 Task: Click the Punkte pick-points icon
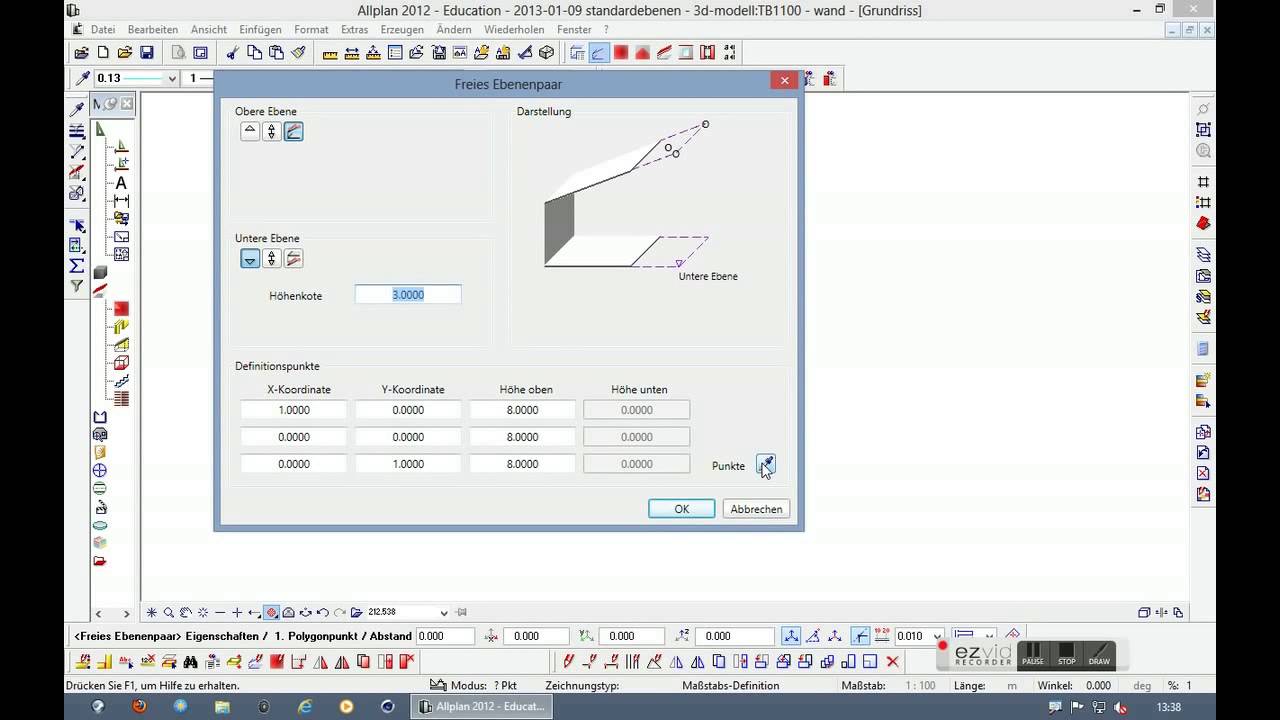pyautogui.click(x=765, y=465)
